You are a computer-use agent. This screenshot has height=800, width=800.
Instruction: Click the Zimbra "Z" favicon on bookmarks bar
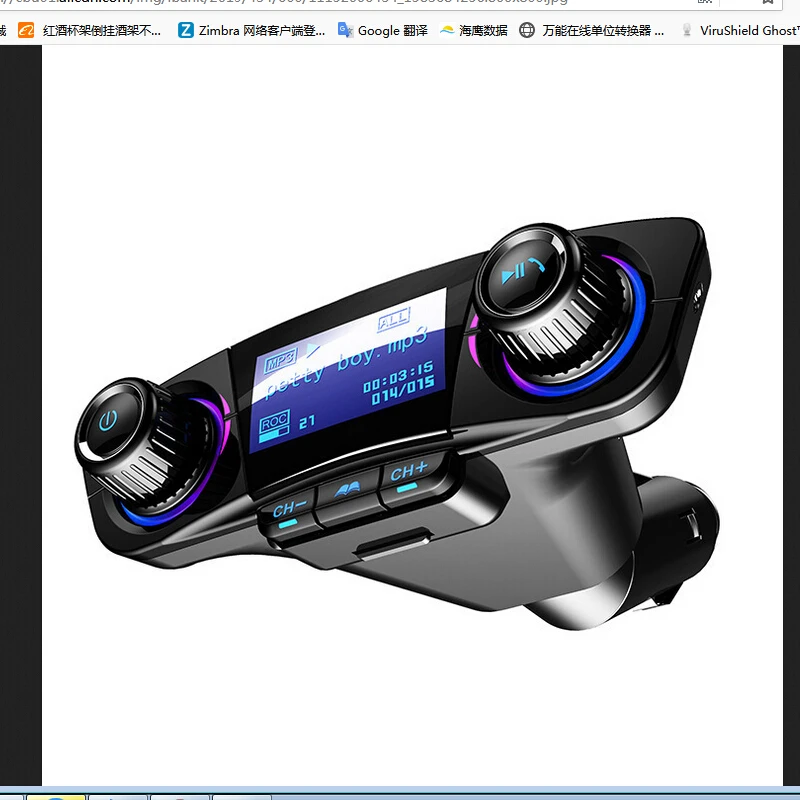click(x=185, y=30)
